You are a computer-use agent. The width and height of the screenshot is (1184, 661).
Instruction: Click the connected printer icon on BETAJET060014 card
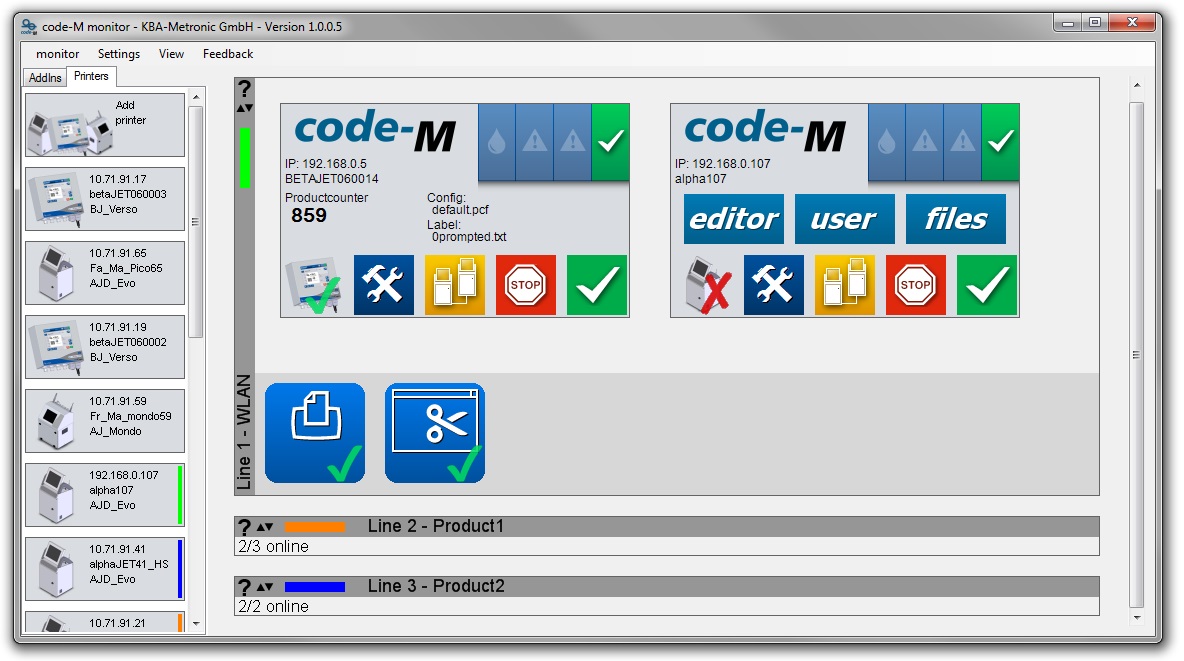[x=313, y=285]
